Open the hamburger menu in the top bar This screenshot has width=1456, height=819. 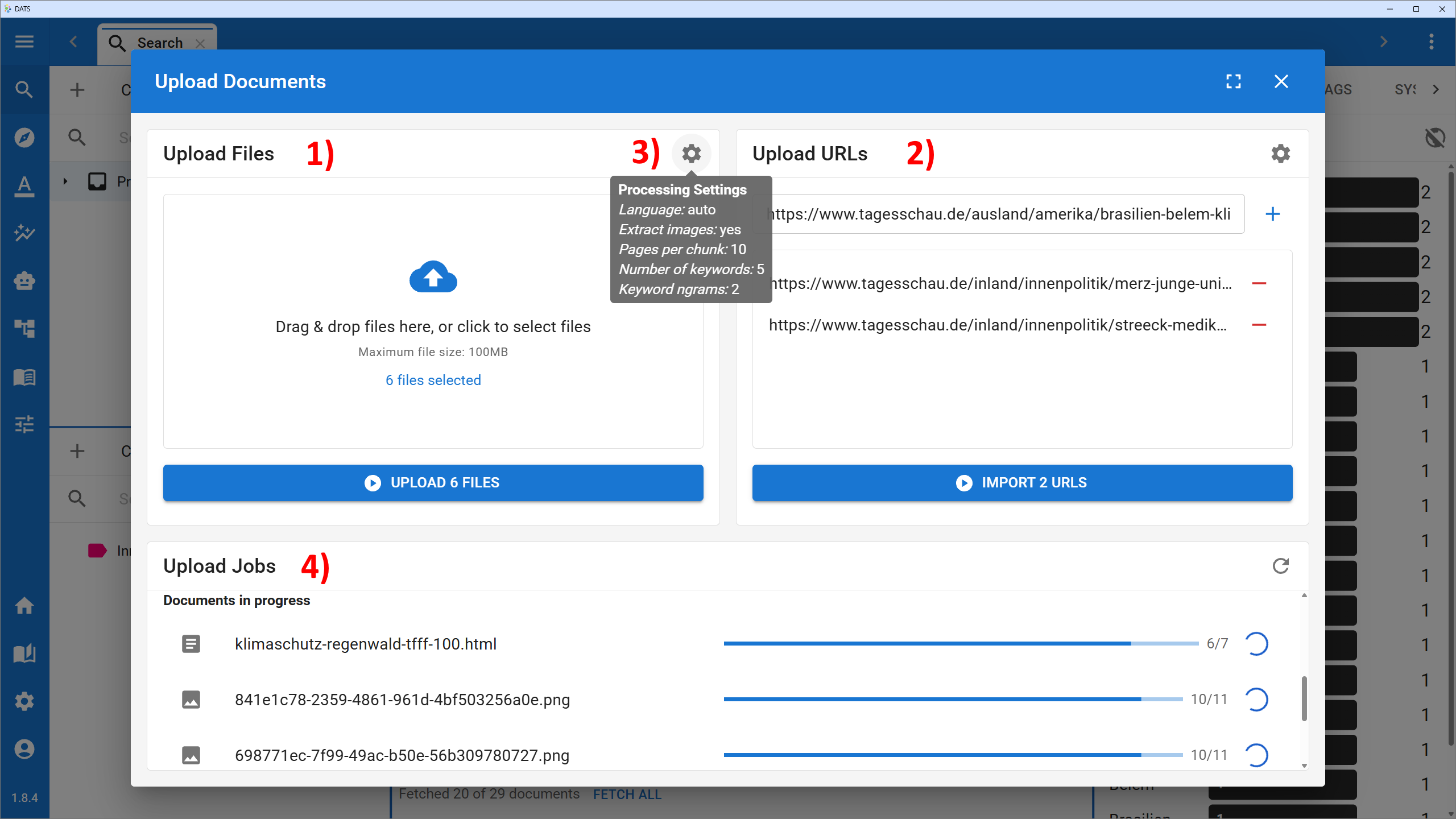24,42
